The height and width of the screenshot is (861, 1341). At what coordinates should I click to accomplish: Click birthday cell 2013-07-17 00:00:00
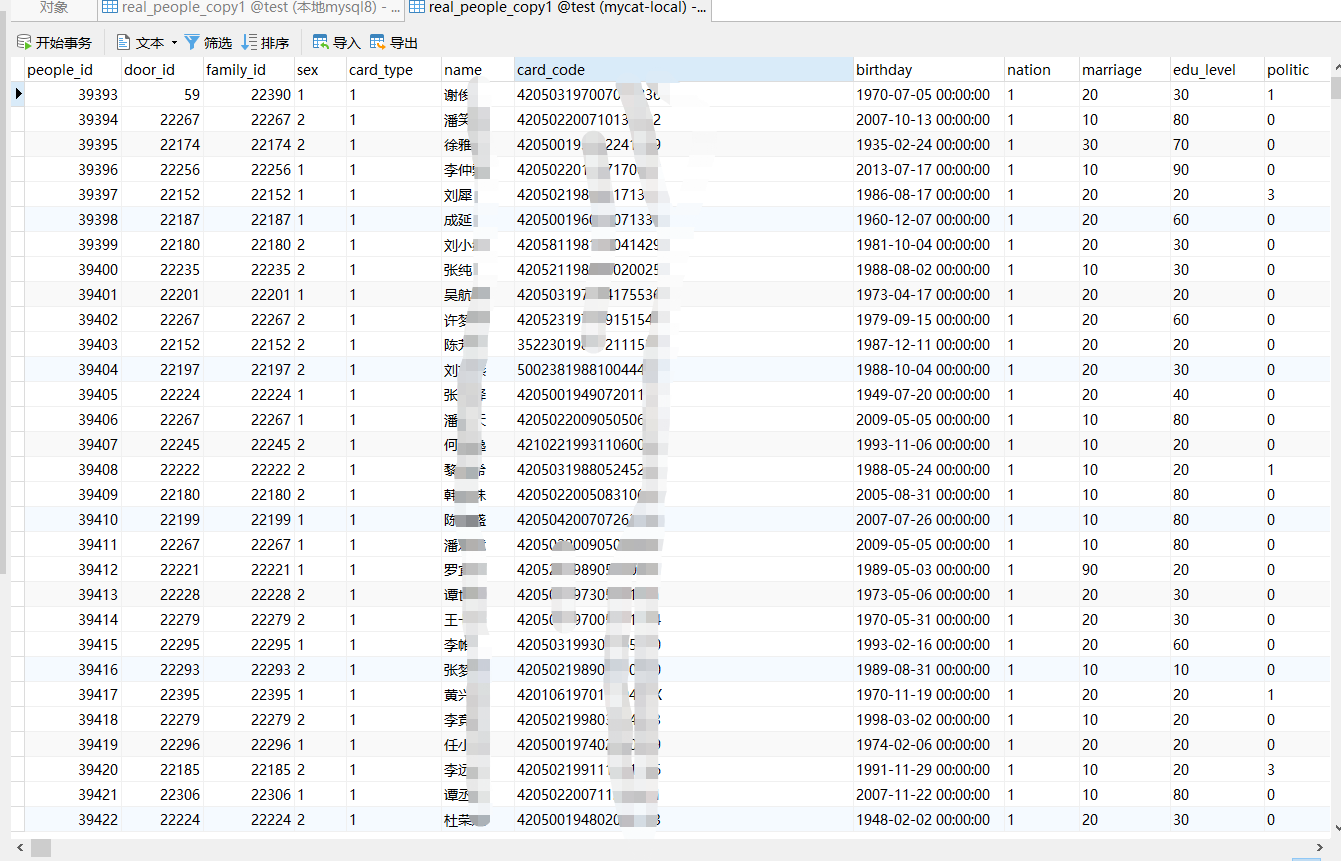click(x=929, y=170)
